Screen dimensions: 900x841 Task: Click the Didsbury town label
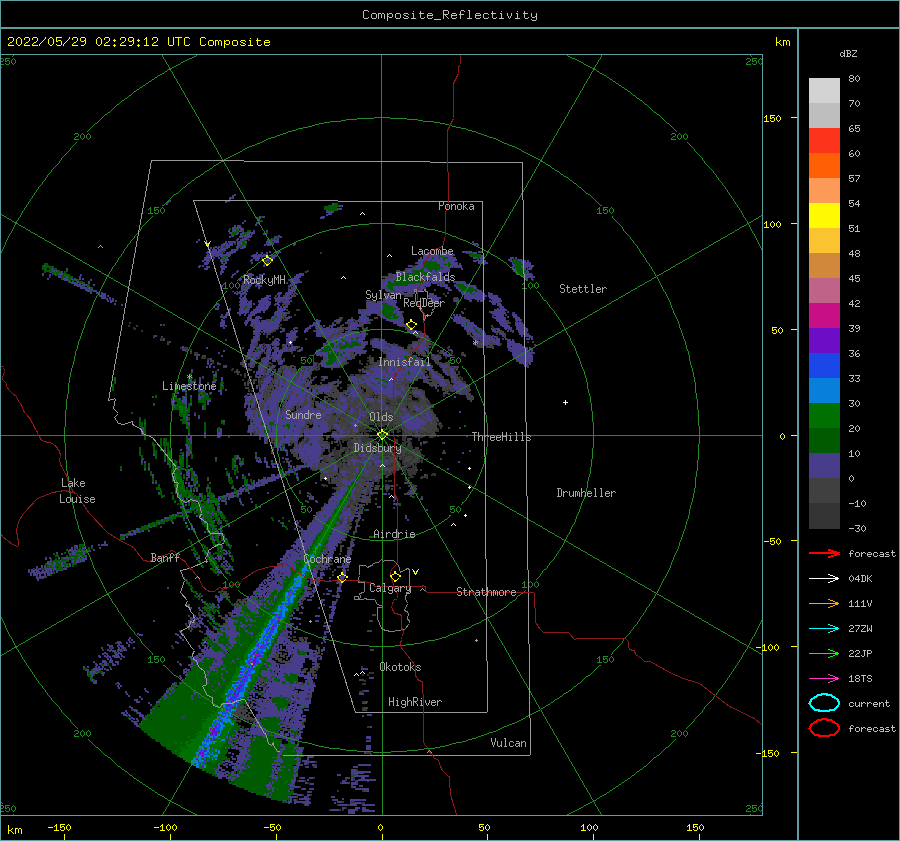point(377,448)
